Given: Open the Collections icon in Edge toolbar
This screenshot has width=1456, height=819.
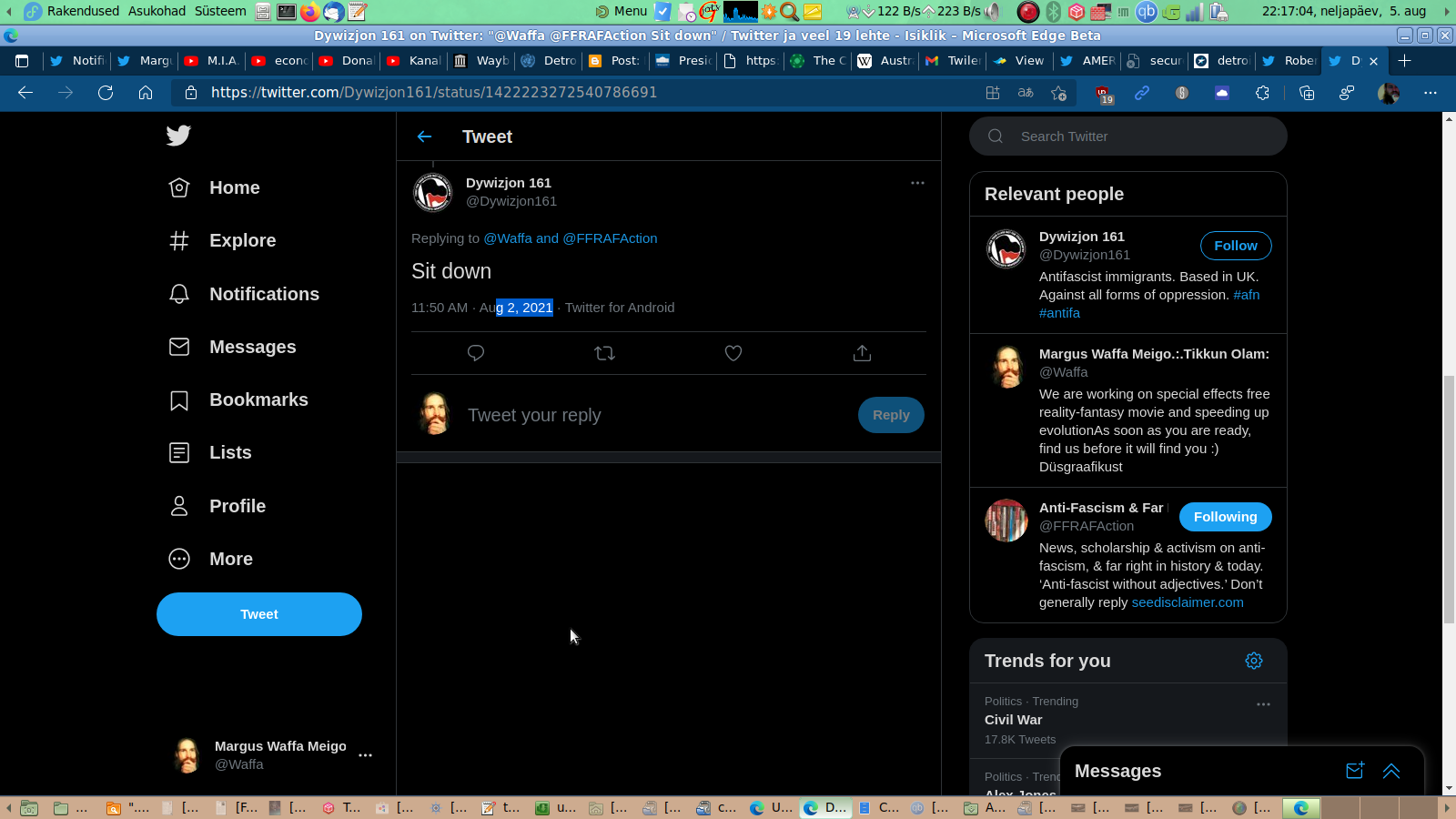Looking at the screenshot, I should (1307, 93).
